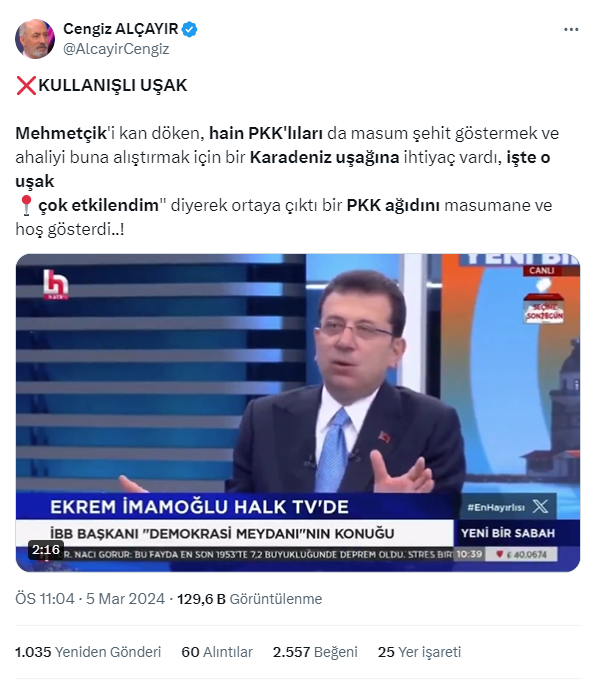Show the 60 Alıntılar list
This screenshot has width=596, height=681.
217,652
